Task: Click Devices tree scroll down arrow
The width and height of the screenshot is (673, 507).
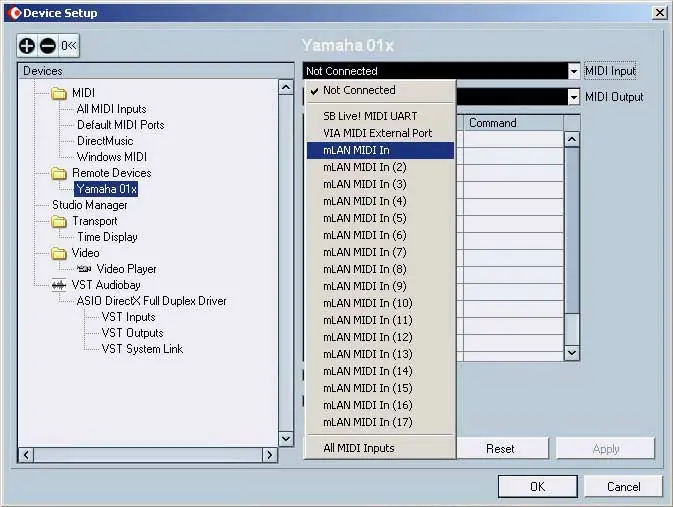Action: click(286, 439)
